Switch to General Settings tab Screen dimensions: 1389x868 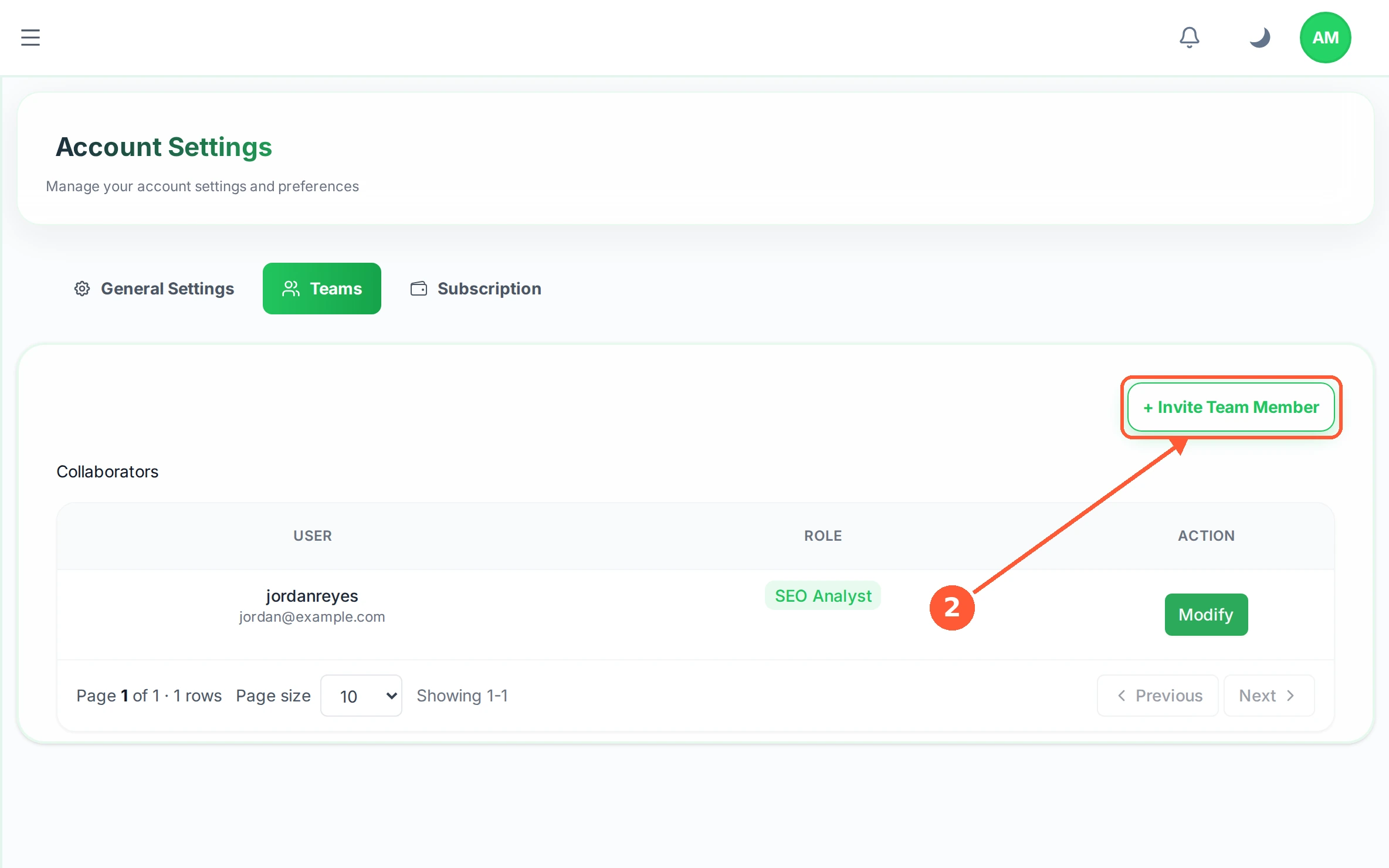pyautogui.click(x=154, y=289)
